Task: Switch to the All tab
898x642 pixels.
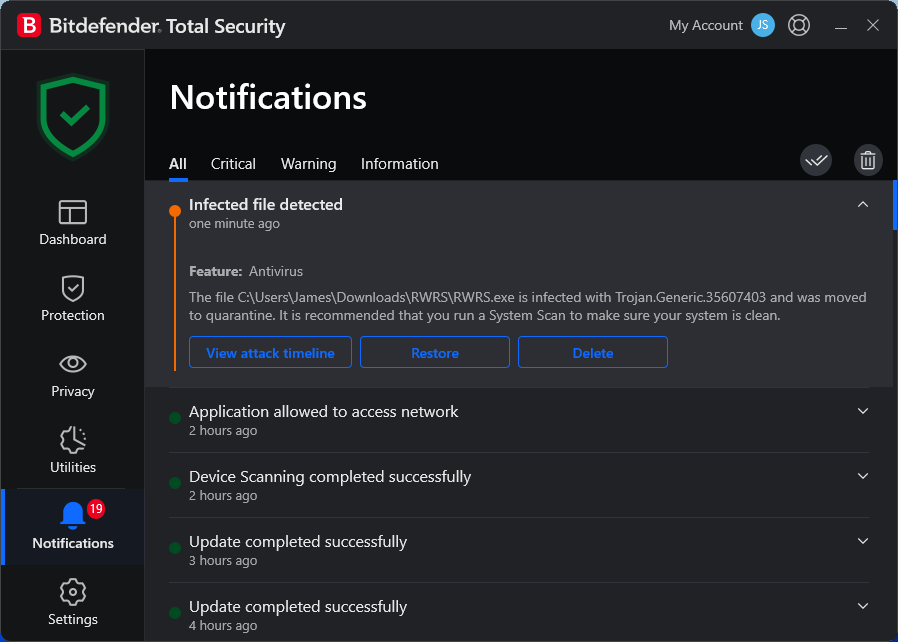Action: (x=178, y=164)
